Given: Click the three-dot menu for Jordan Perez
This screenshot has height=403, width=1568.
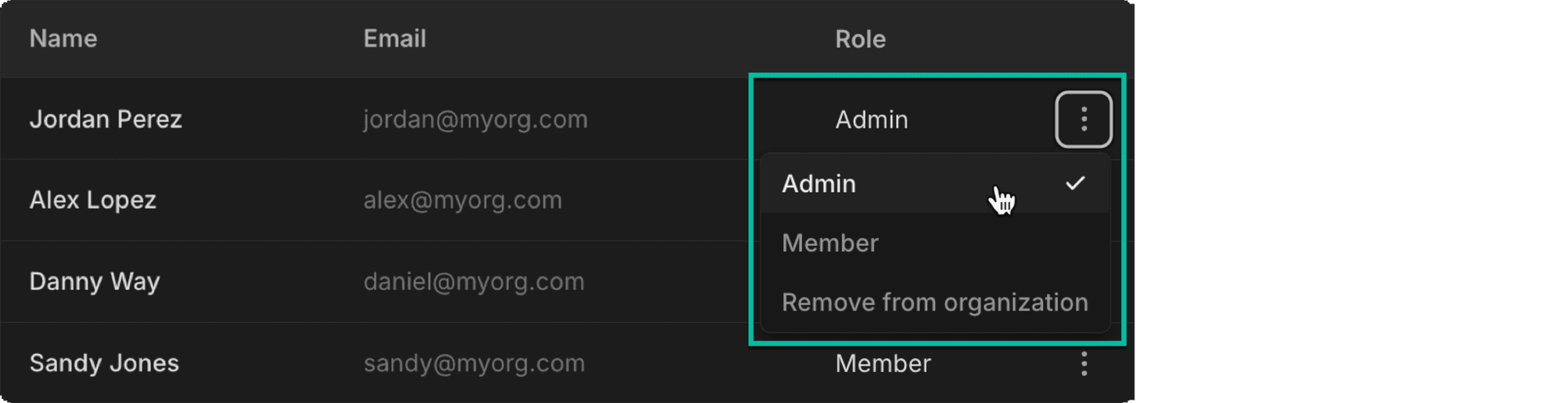Looking at the screenshot, I should click(x=1083, y=119).
